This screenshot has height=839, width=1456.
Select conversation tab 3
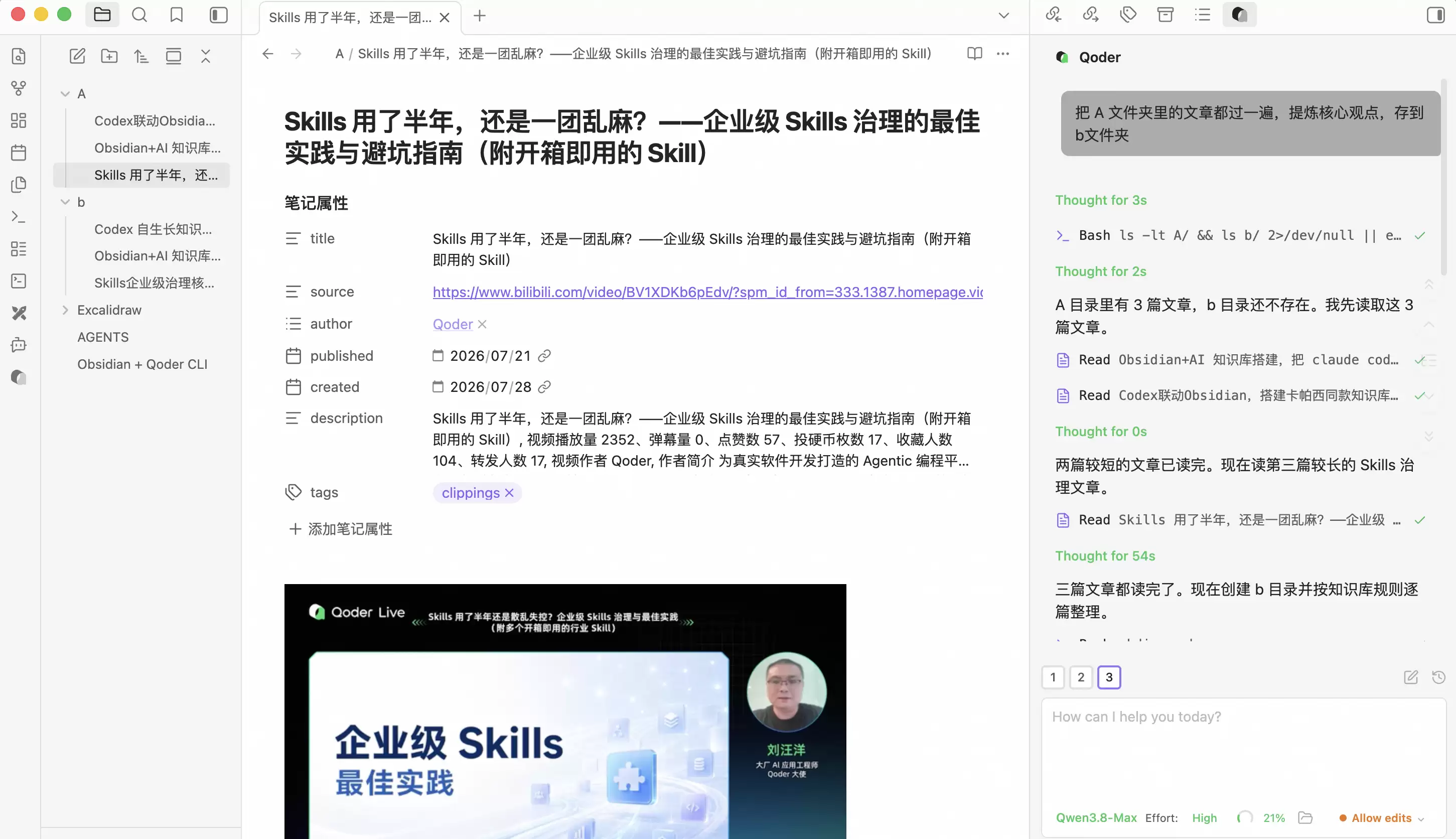pyautogui.click(x=1109, y=677)
